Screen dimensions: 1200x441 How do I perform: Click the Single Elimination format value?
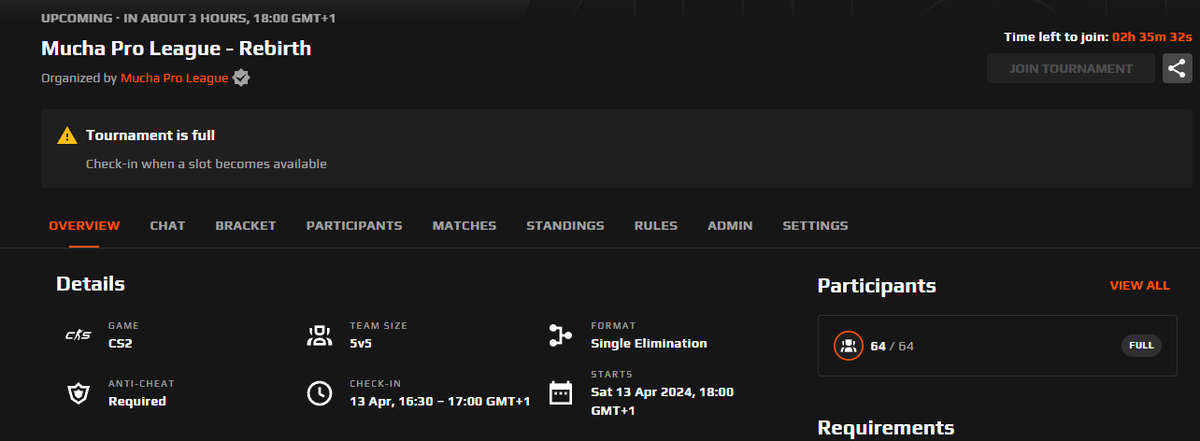(649, 343)
